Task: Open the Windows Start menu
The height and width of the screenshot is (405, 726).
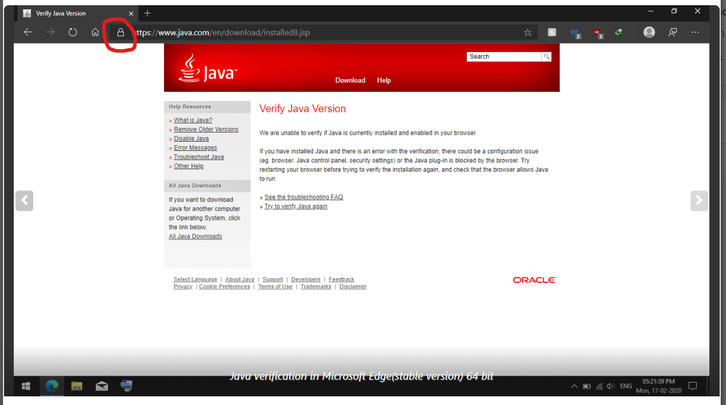Action: click(x=26, y=386)
